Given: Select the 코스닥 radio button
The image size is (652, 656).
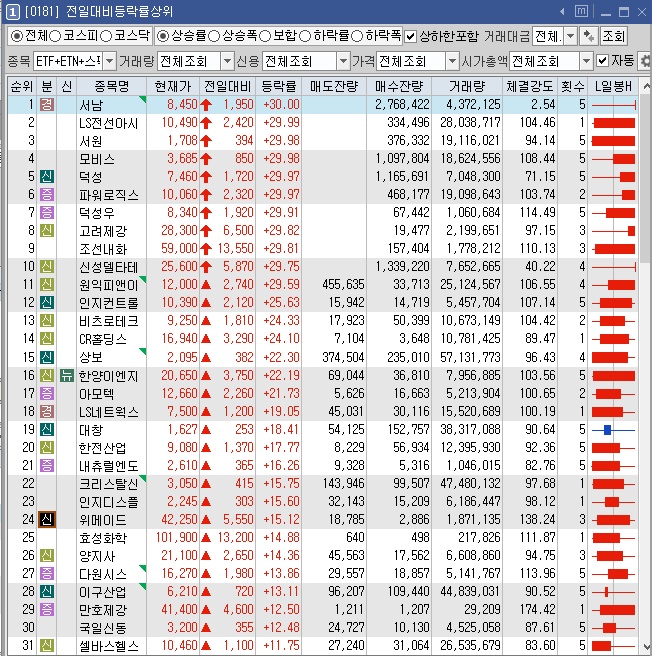Looking at the screenshot, I should 106,36.
